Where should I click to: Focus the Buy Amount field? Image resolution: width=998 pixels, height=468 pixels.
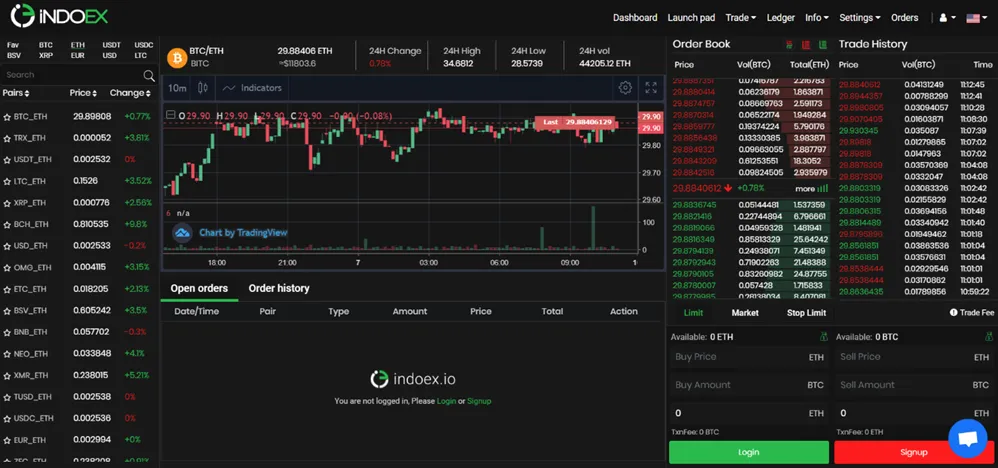pos(749,385)
